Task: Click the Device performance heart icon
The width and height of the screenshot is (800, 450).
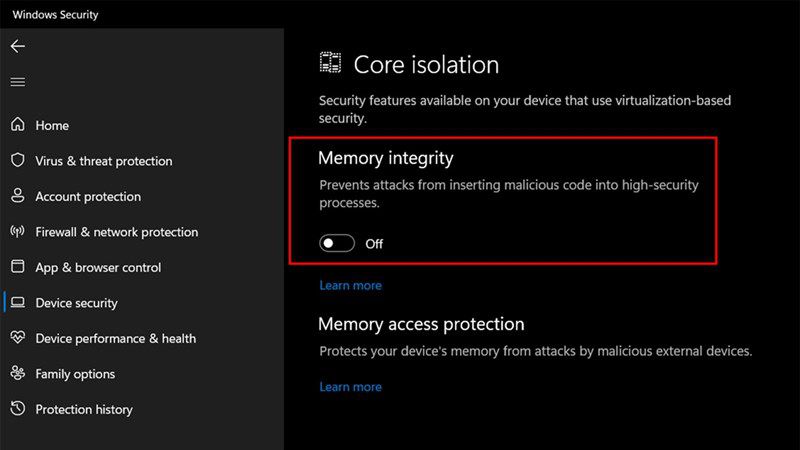Action: pos(18,338)
